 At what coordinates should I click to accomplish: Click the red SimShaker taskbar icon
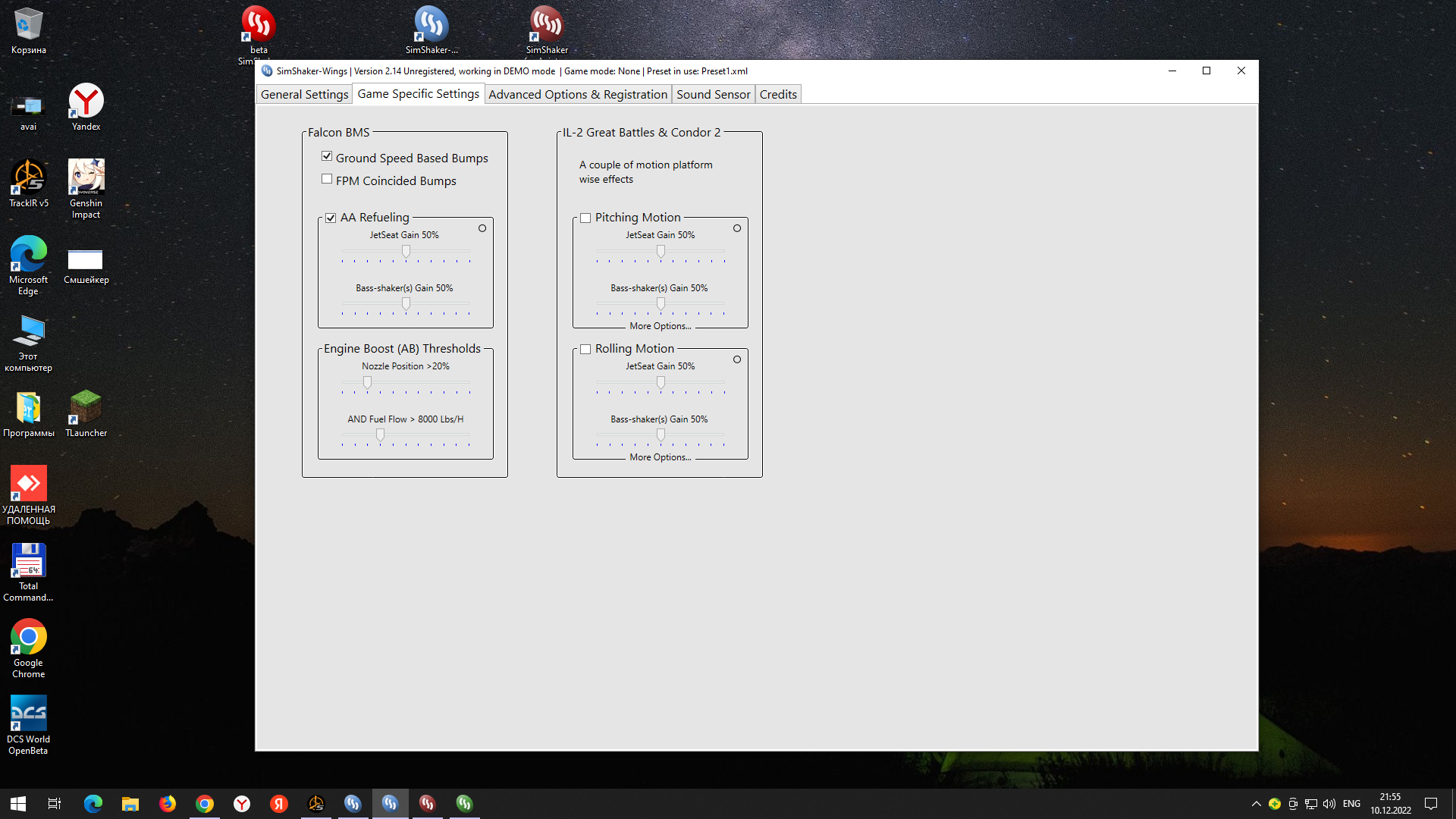point(428,803)
